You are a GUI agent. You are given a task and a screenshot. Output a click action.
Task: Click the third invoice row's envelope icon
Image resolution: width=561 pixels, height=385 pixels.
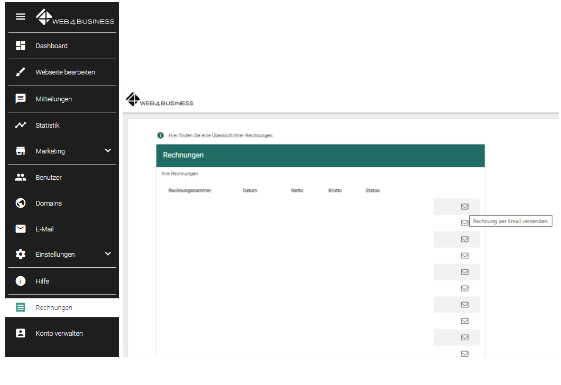click(x=464, y=239)
